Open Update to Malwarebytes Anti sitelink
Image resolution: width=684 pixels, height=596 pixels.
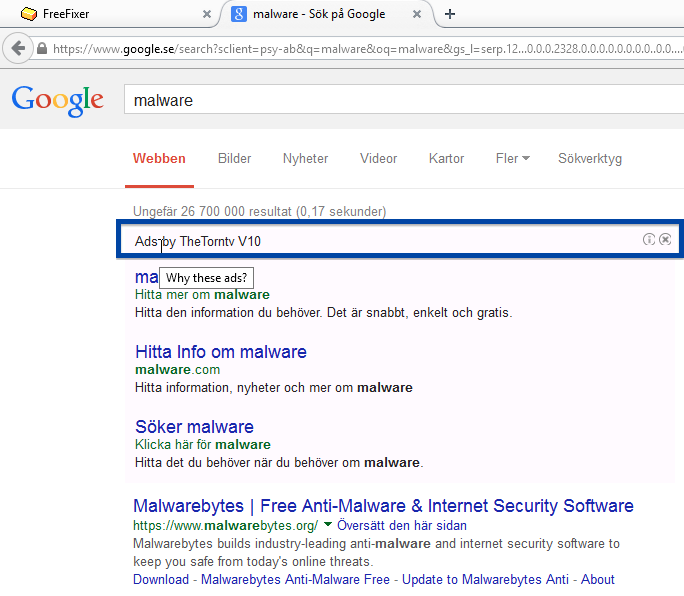pos(485,579)
